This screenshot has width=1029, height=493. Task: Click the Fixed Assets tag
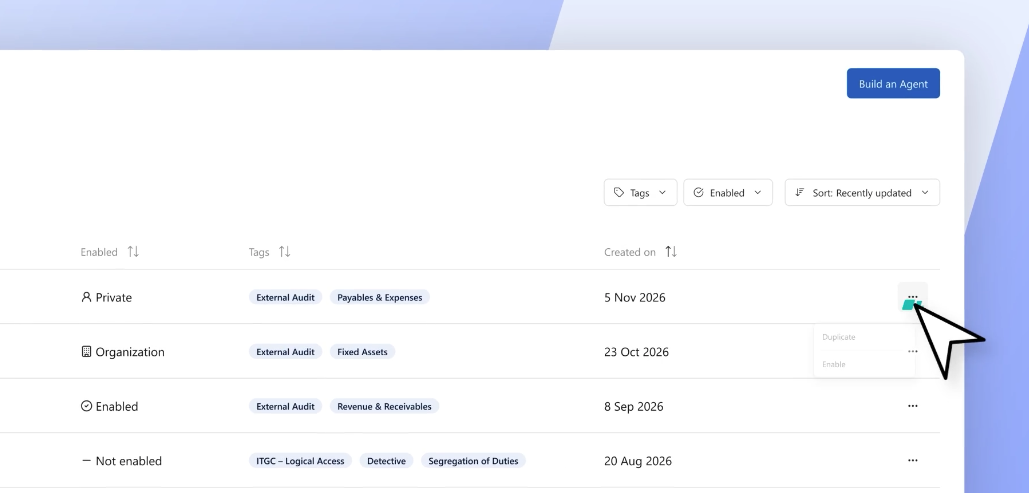[x=362, y=352]
